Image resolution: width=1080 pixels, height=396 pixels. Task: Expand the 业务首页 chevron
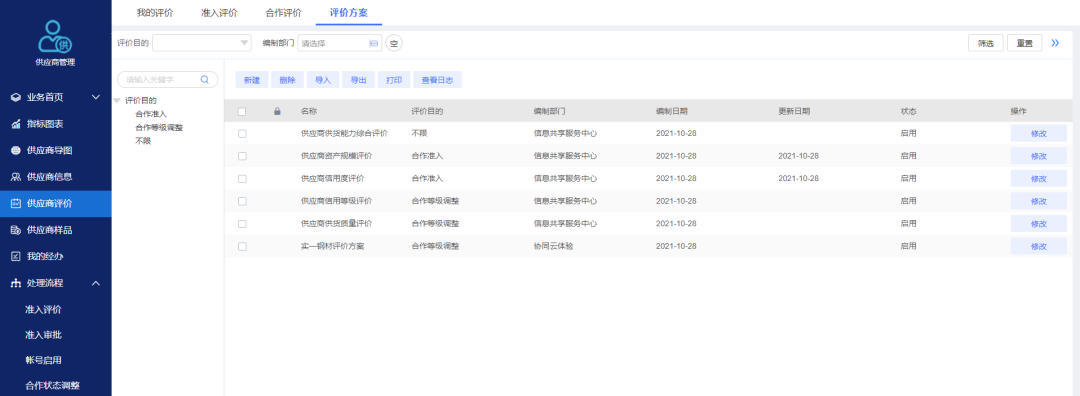96,97
